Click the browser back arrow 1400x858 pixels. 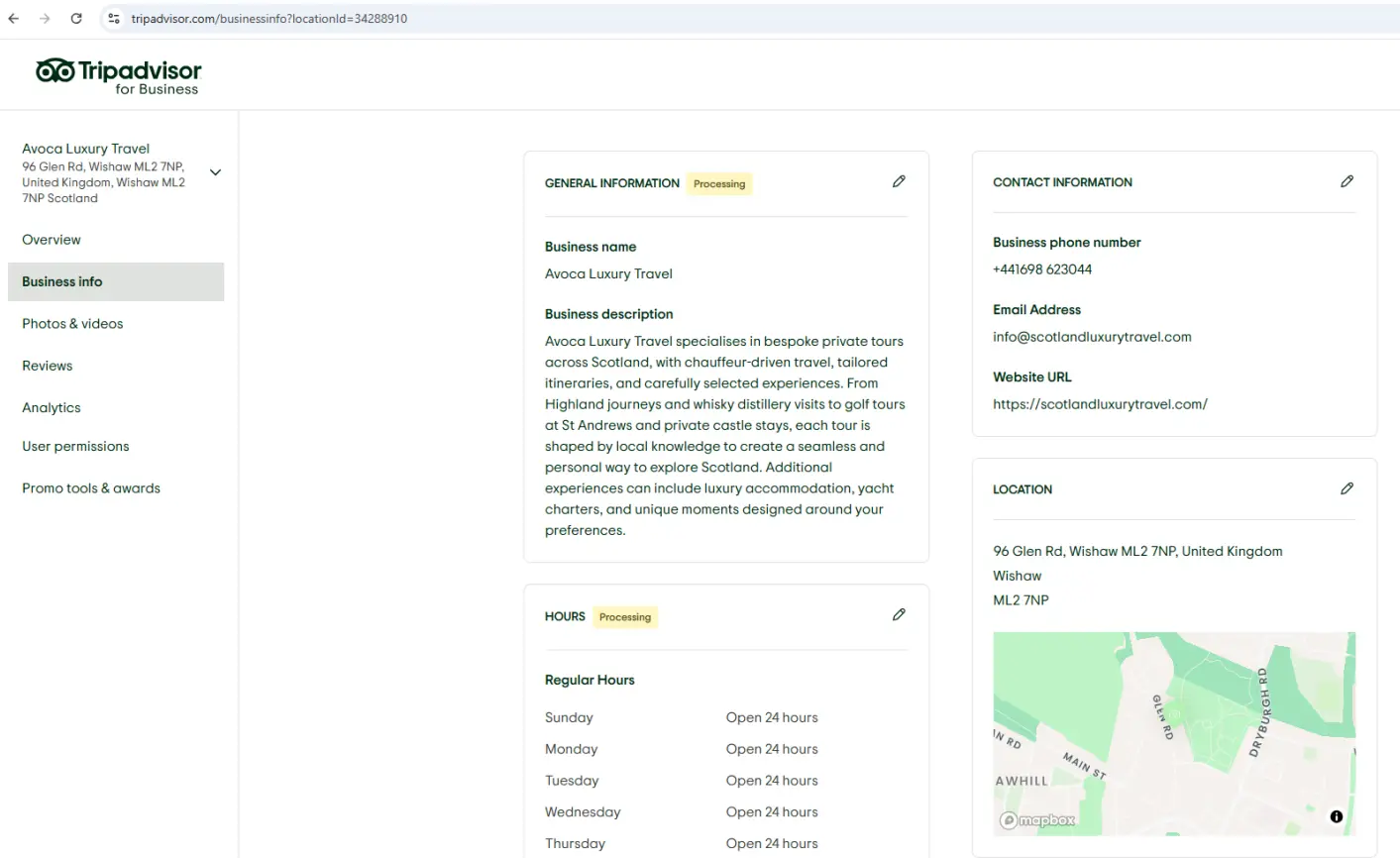pos(14,18)
